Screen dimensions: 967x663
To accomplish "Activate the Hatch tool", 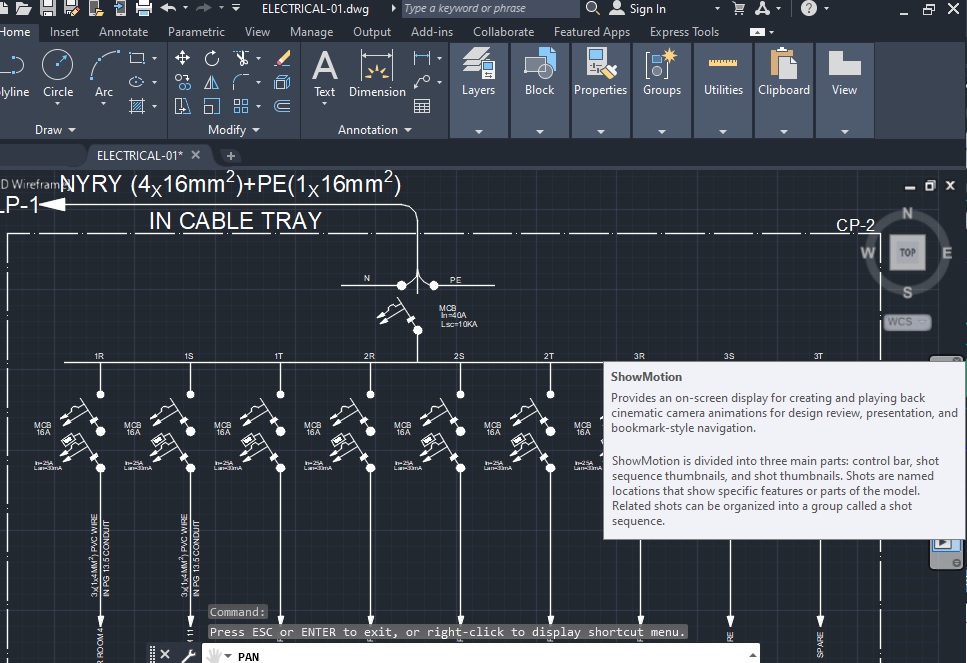I will [x=137, y=106].
